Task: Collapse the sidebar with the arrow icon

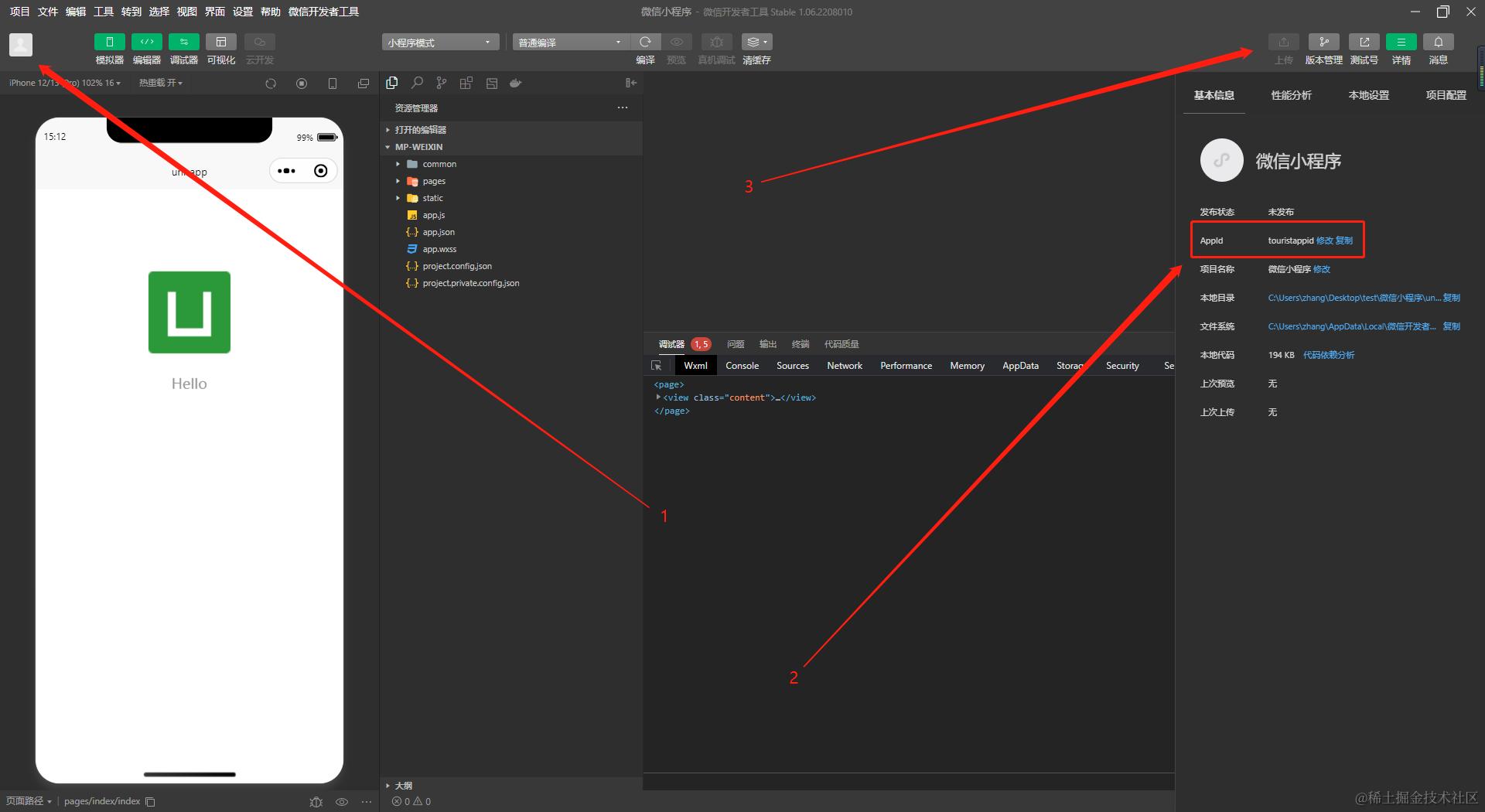Action: (631, 83)
